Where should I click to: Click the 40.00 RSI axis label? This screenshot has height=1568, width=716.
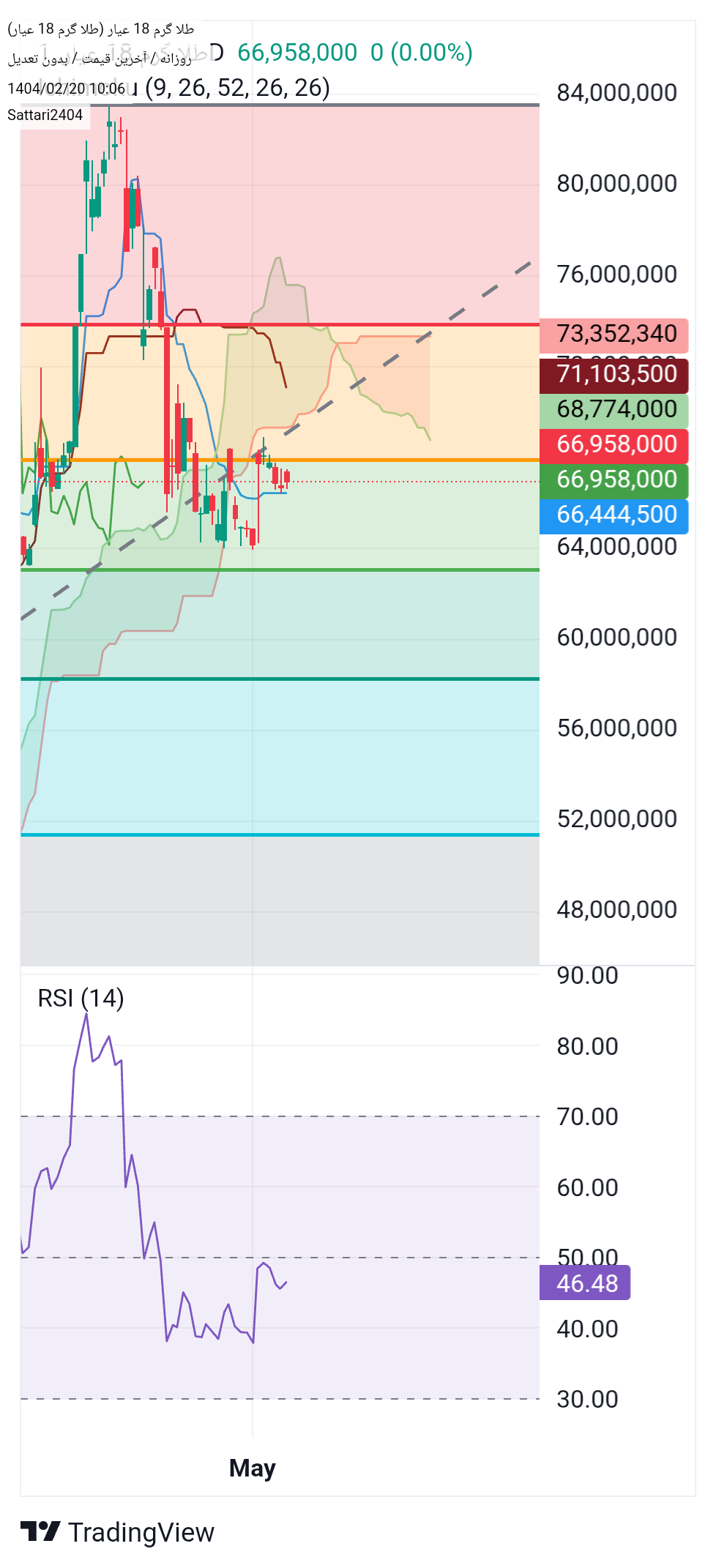coord(588,1329)
